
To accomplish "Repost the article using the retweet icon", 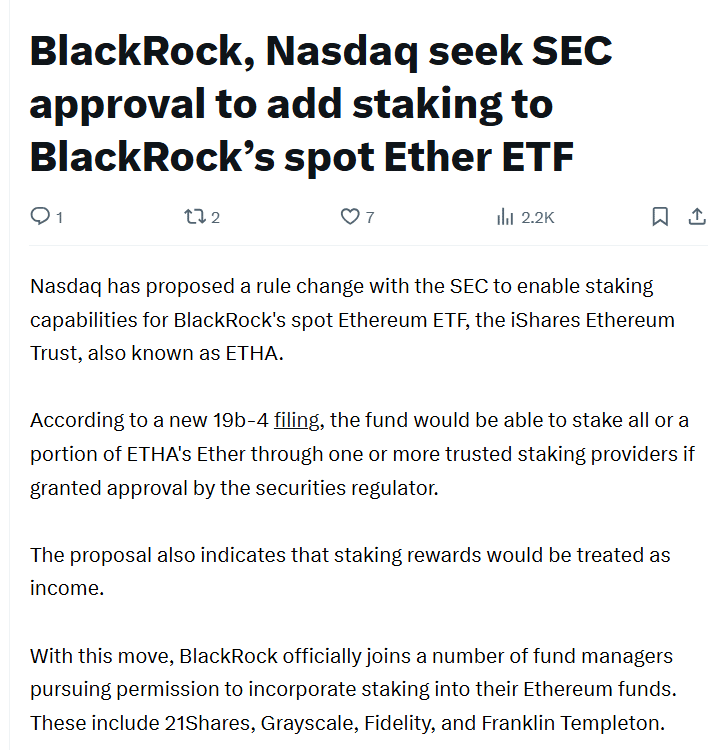I will click(x=193, y=216).
